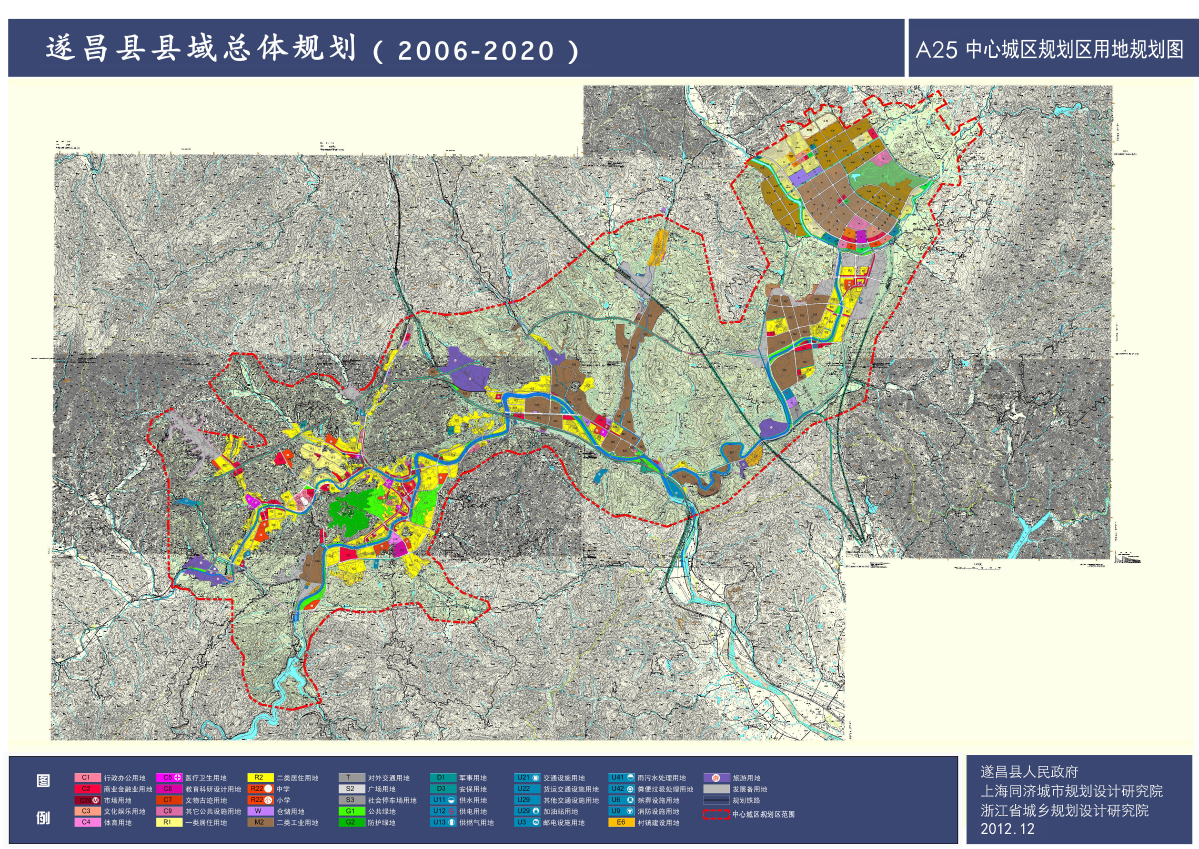Click the G2 防护绿地 legend swatch
1199x849 pixels.
[351, 823]
